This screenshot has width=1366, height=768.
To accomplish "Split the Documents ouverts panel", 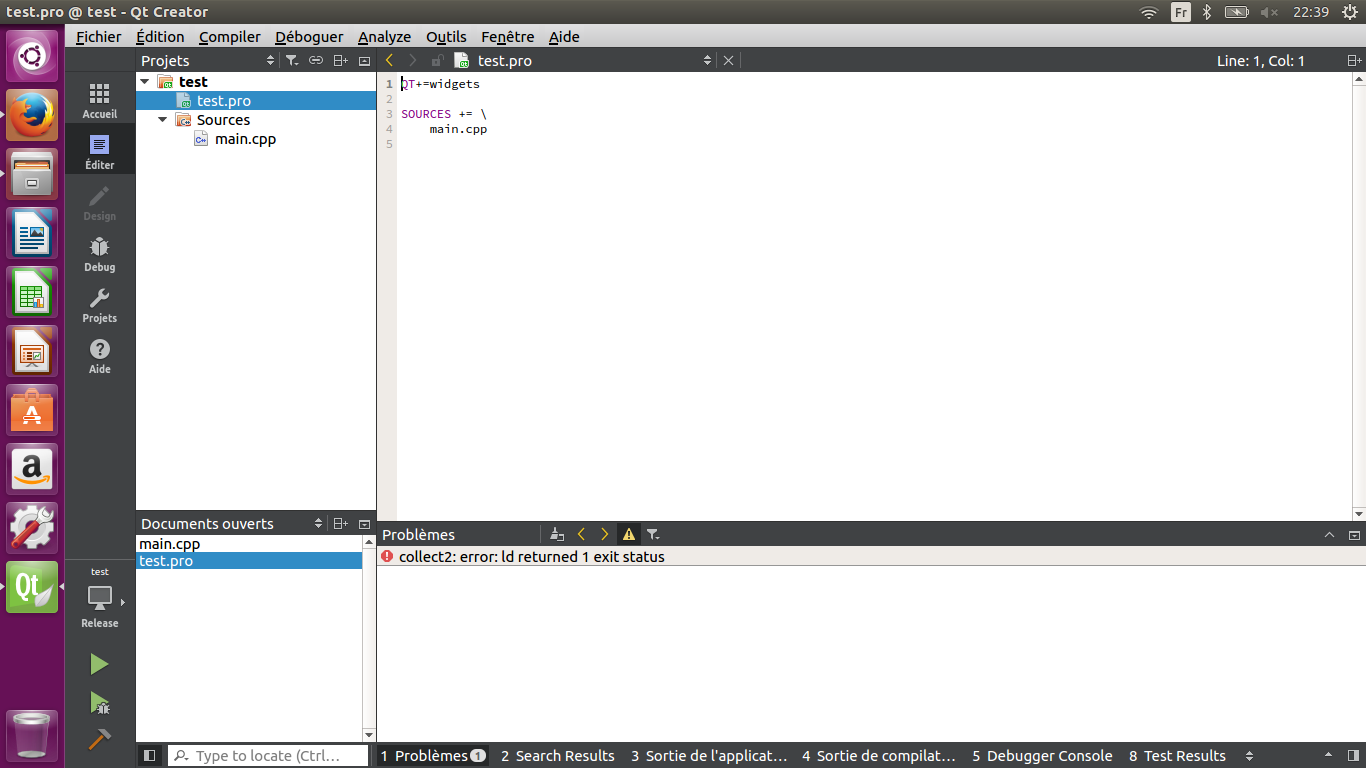I will tap(341, 524).
